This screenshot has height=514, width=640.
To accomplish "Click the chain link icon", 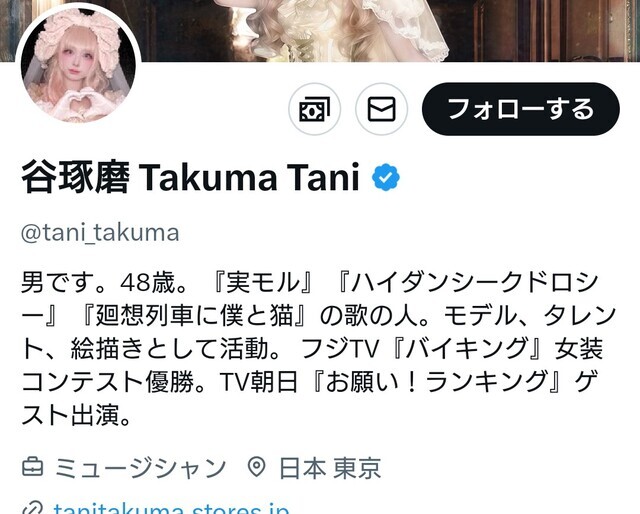I will tap(33, 510).
